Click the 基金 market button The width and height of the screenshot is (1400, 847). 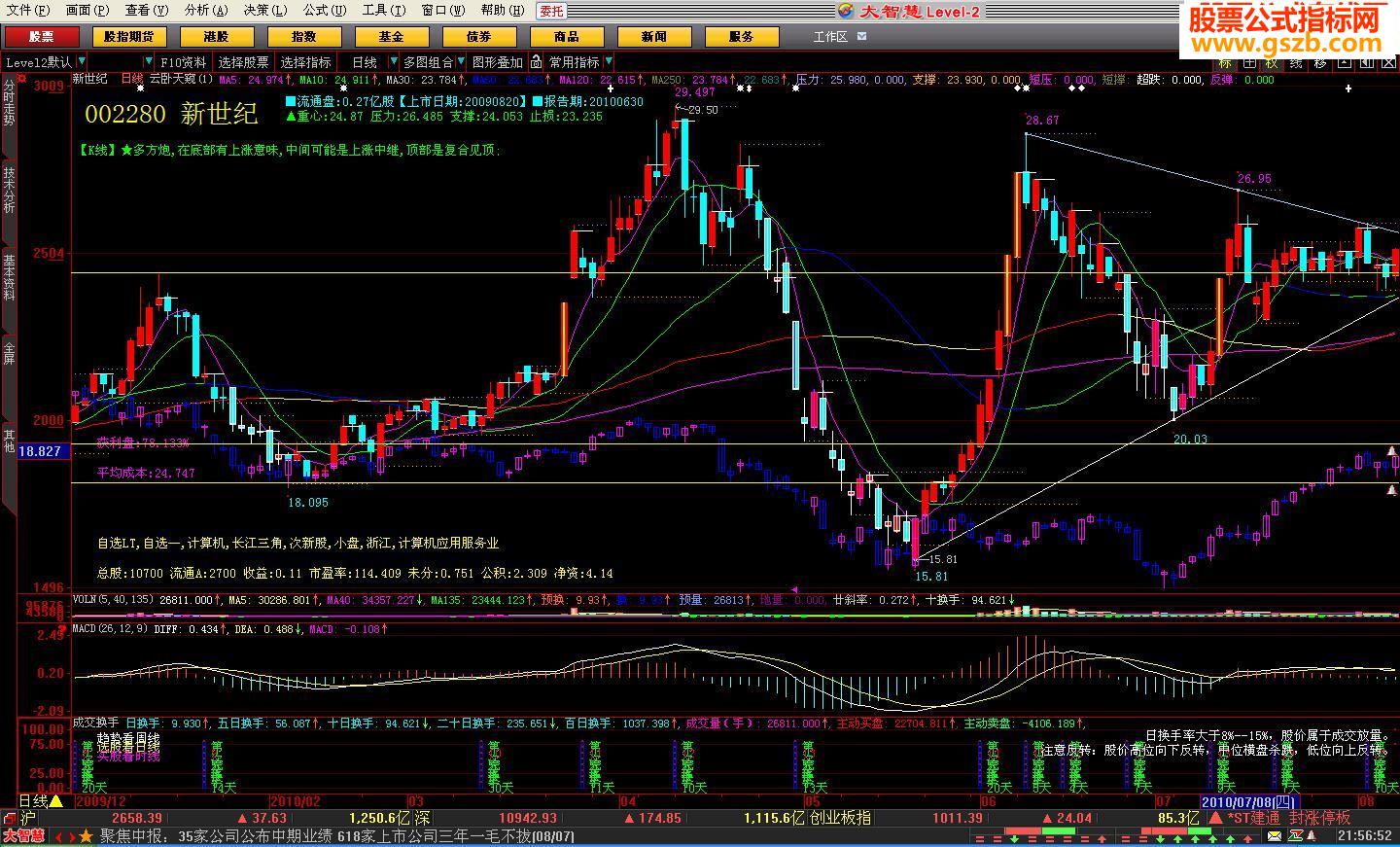point(392,37)
